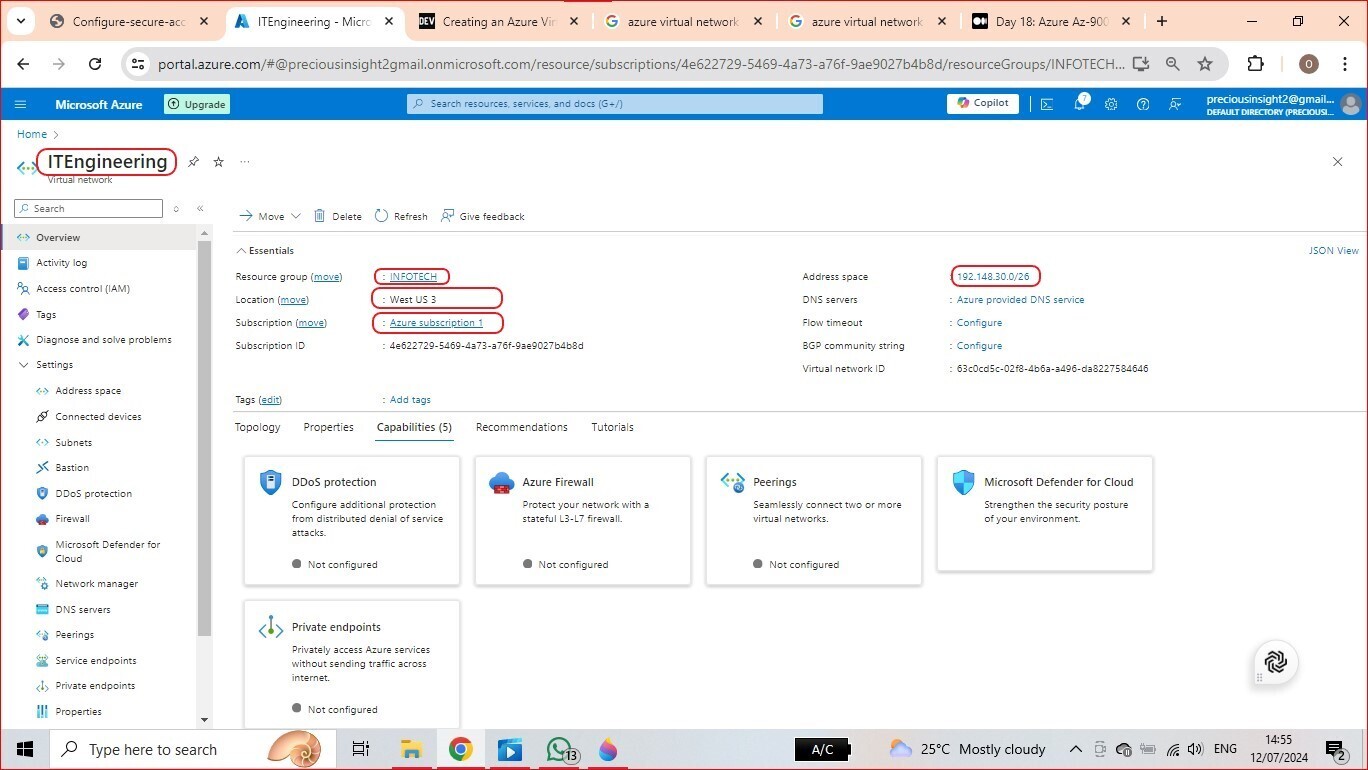Open Bastion in the sidebar
Image resolution: width=1368 pixels, height=770 pixels.
[x=72, y=468]
